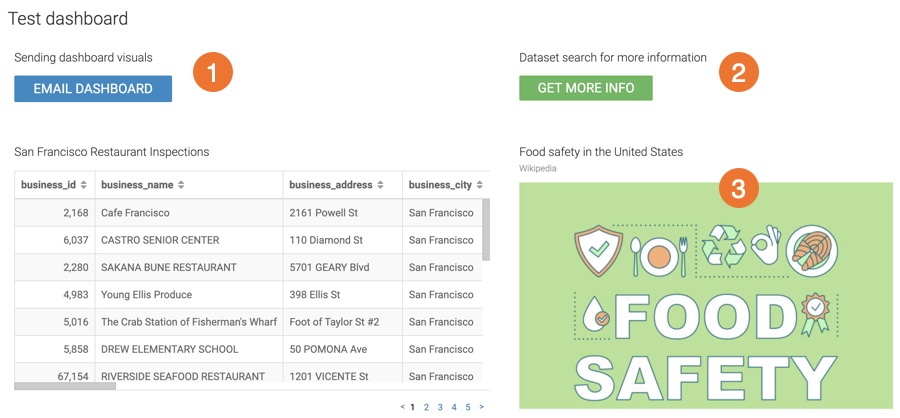The image size is (900, 418).
Task: Click the orange number 3 marker
Action: (738, 189)
